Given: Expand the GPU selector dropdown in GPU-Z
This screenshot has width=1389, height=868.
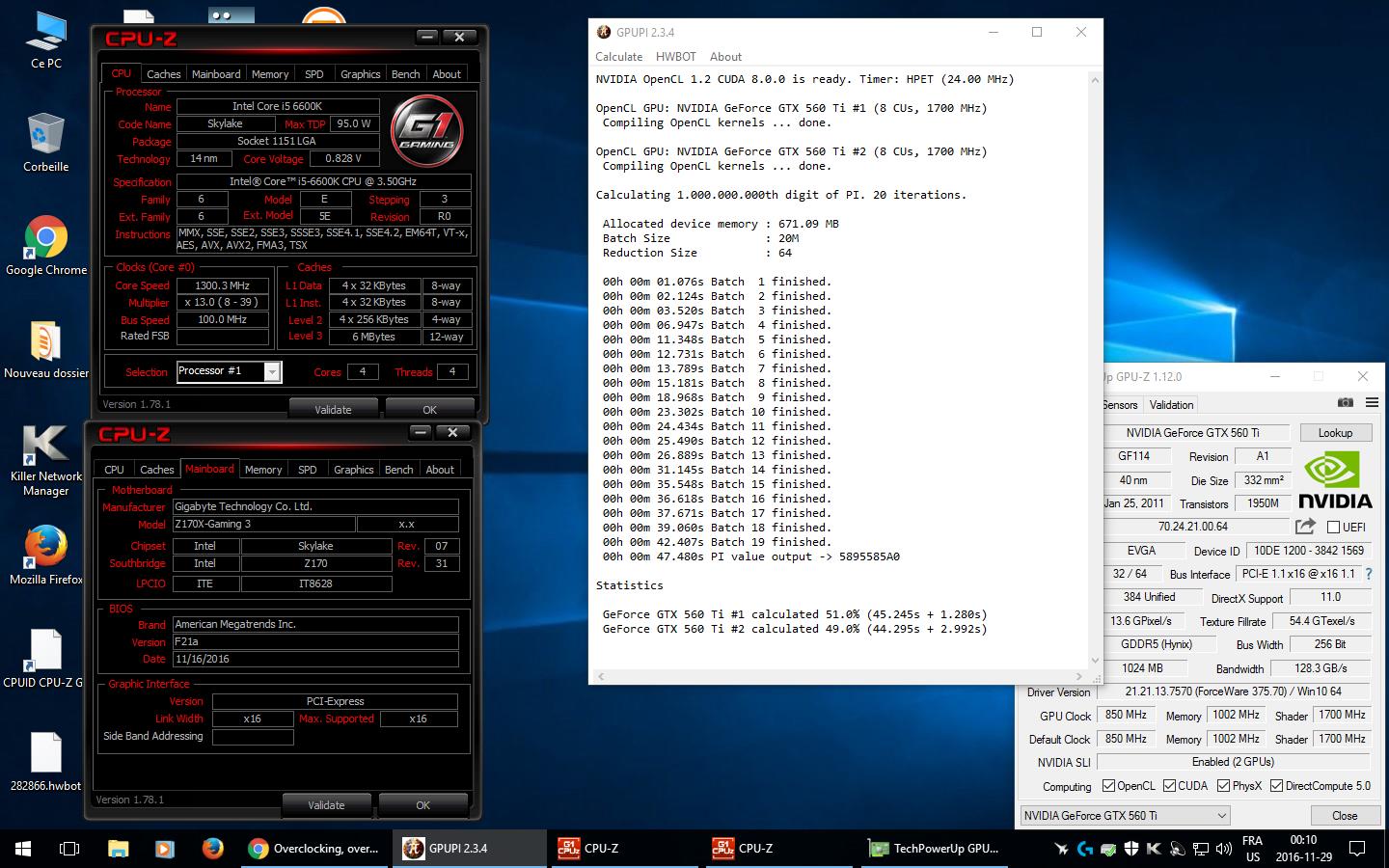Looking at the screenshot, I should tap(1221, 816).
